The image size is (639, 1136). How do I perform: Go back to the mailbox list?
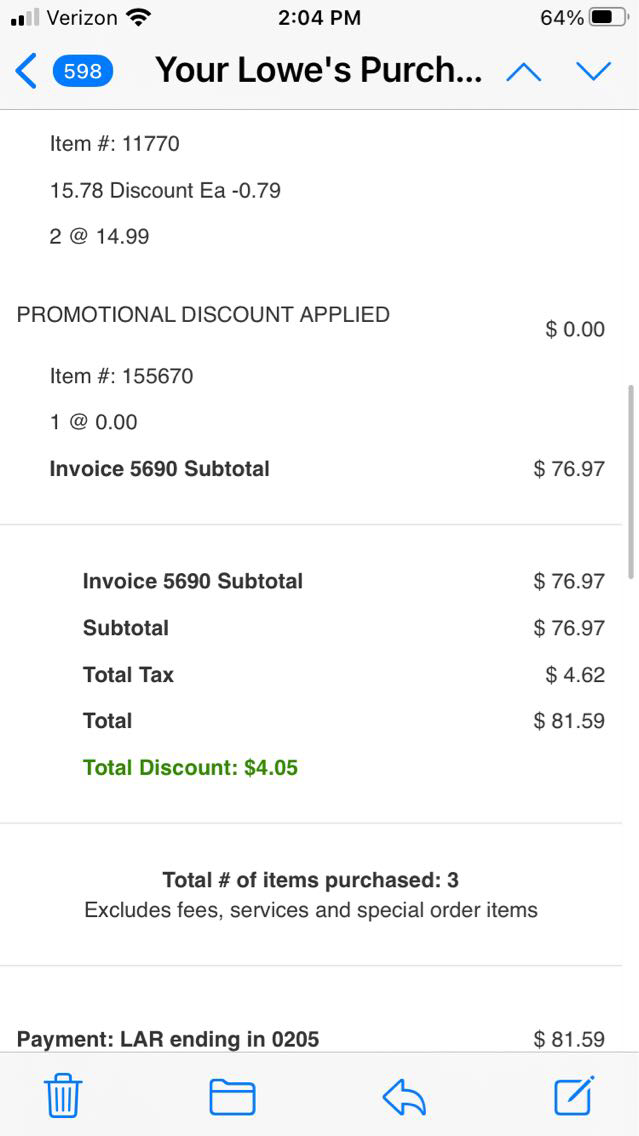(27, 71)
